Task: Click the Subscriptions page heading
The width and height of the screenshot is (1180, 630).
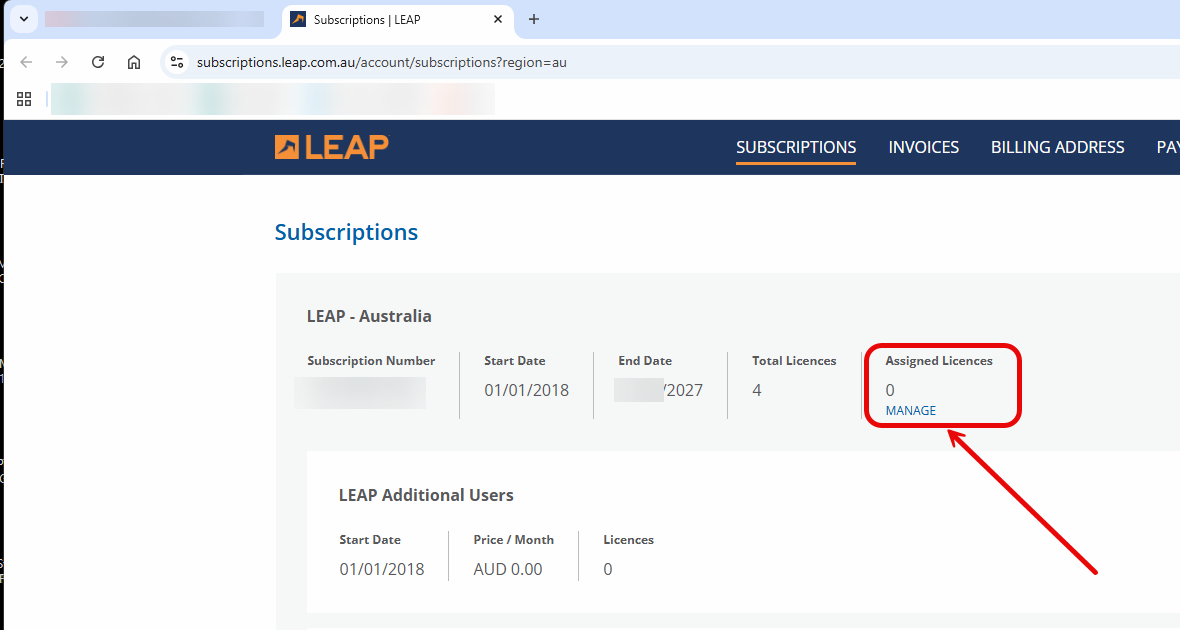Action: (x=346, y=231)
